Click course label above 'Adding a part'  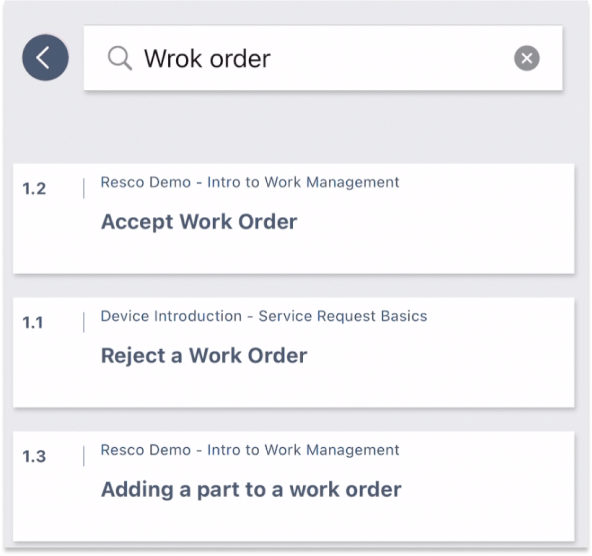[250, 450]
